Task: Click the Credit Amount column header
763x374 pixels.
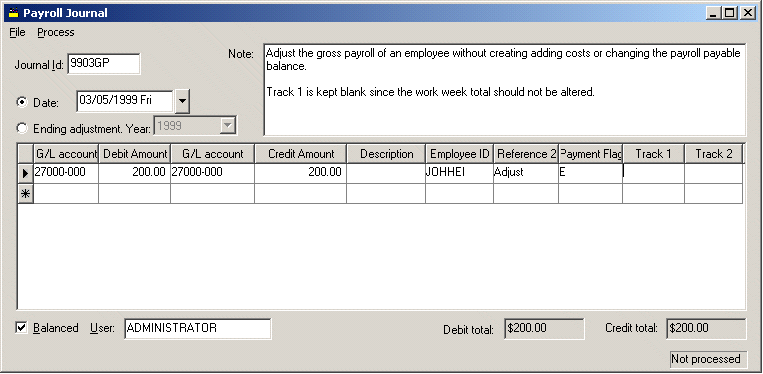Action: 301,154
